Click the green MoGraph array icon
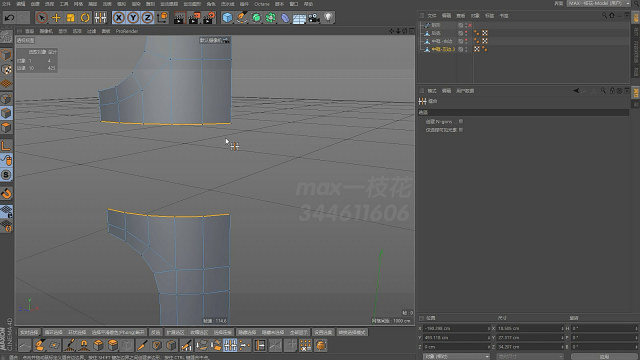 [x=271, y=18]
